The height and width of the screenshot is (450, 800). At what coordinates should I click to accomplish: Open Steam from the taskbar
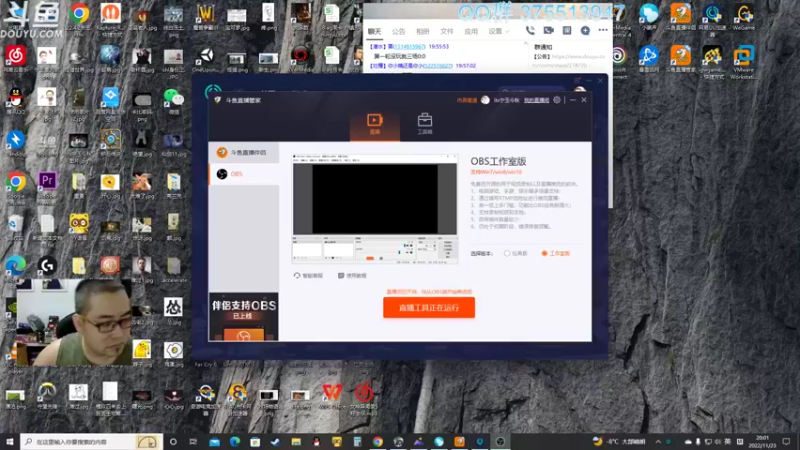[x=276, y=442]
